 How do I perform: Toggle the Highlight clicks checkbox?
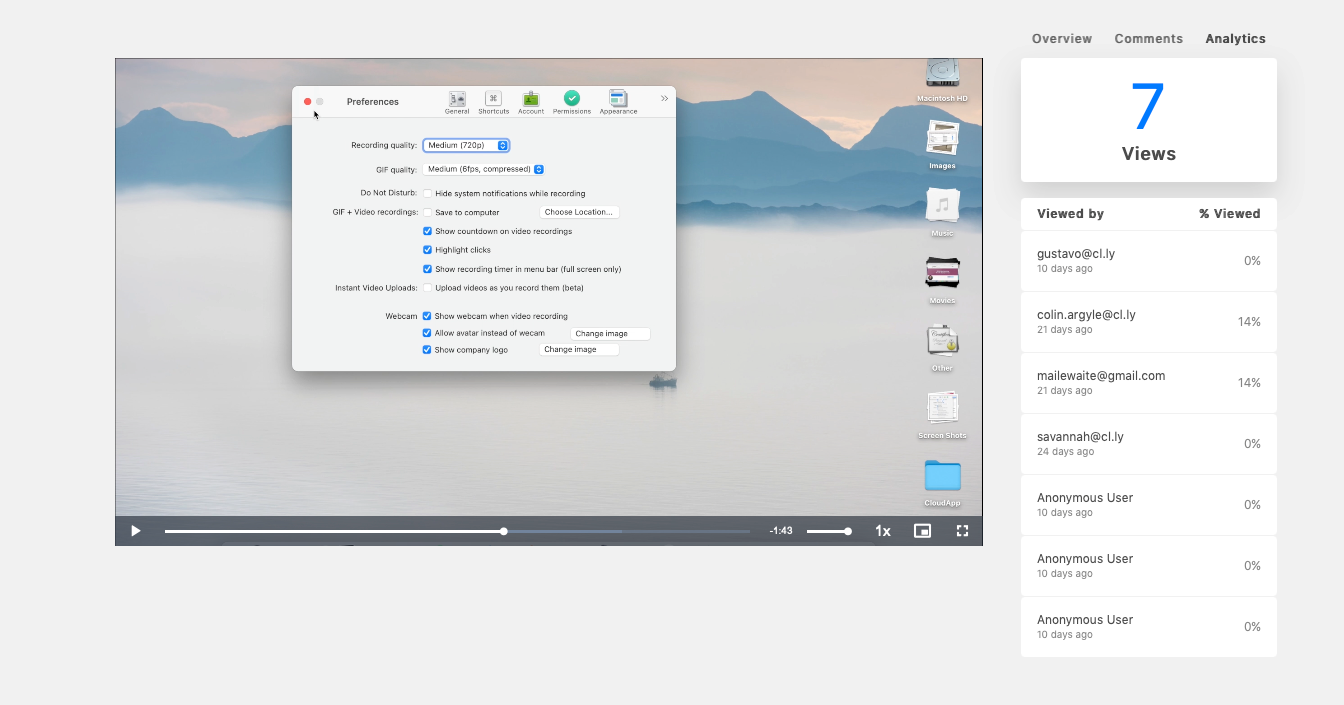click(x=427, y=250)
